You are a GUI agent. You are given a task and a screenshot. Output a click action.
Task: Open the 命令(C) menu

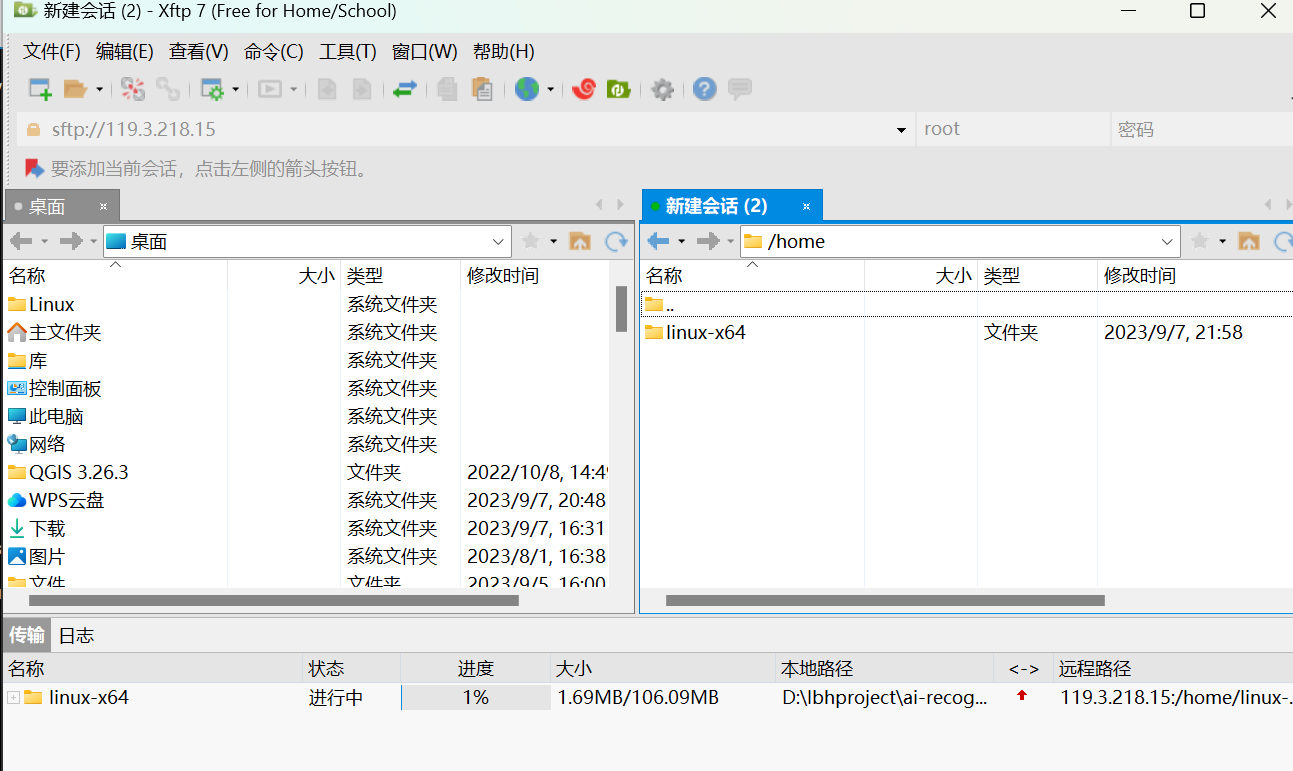click(274, 52)
